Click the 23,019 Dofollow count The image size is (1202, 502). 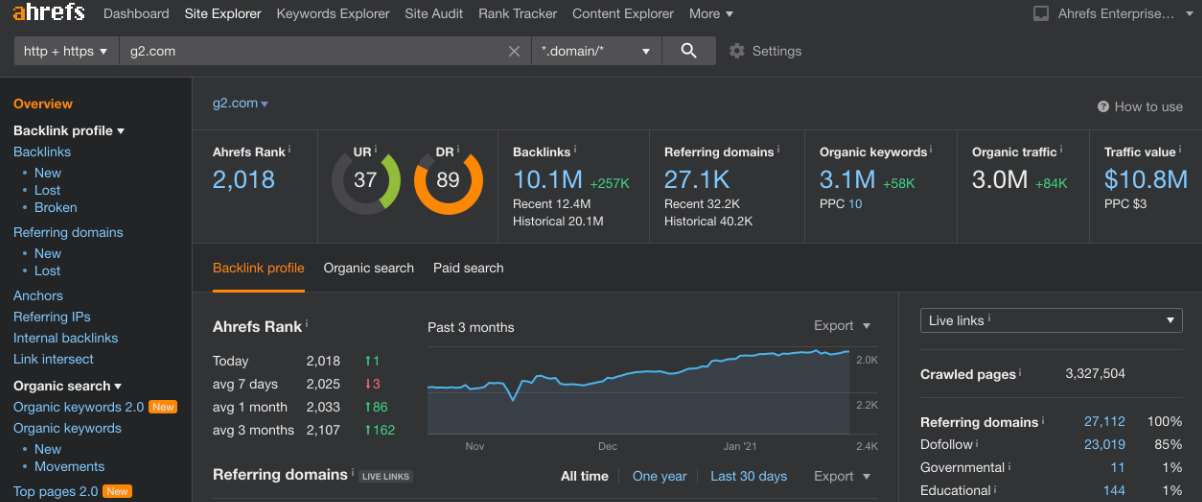pyautogui.click(x=1105, y=445)
